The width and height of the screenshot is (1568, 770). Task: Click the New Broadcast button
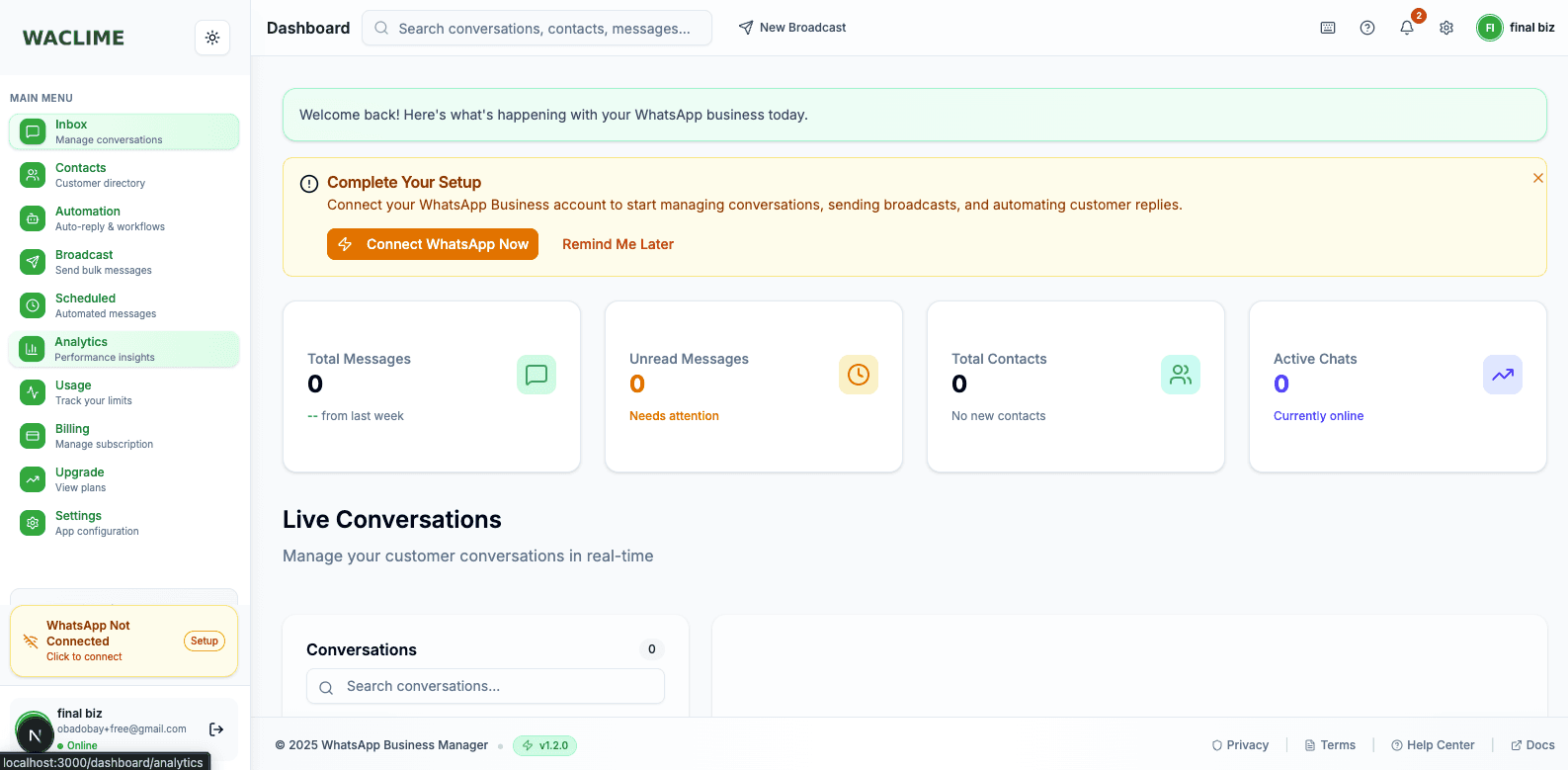click(x=792, y=28)
